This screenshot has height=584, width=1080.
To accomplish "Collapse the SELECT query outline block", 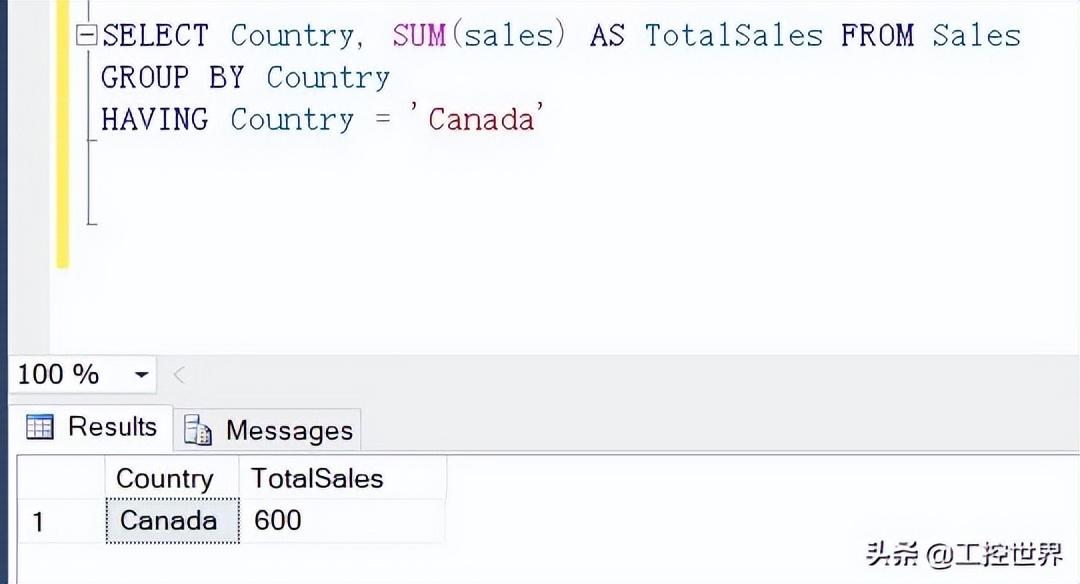I will click(87, 36).
